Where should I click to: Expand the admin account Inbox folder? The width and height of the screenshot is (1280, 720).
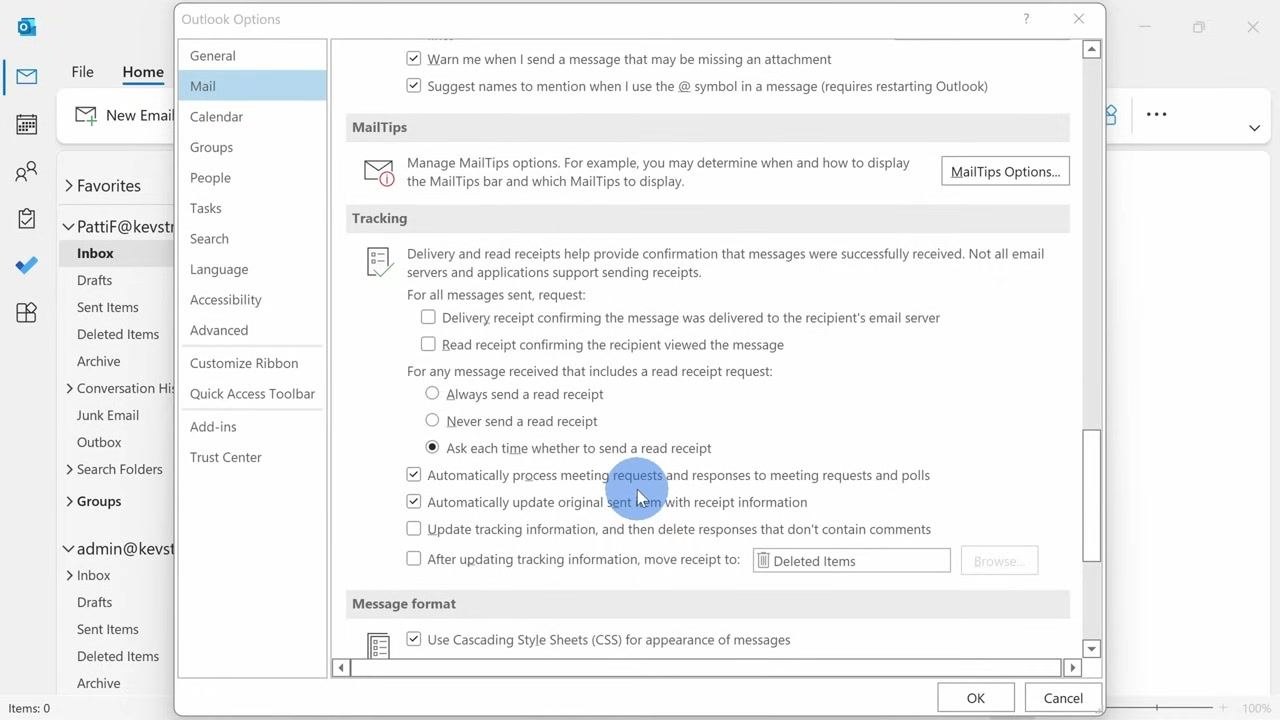[69, 575]
